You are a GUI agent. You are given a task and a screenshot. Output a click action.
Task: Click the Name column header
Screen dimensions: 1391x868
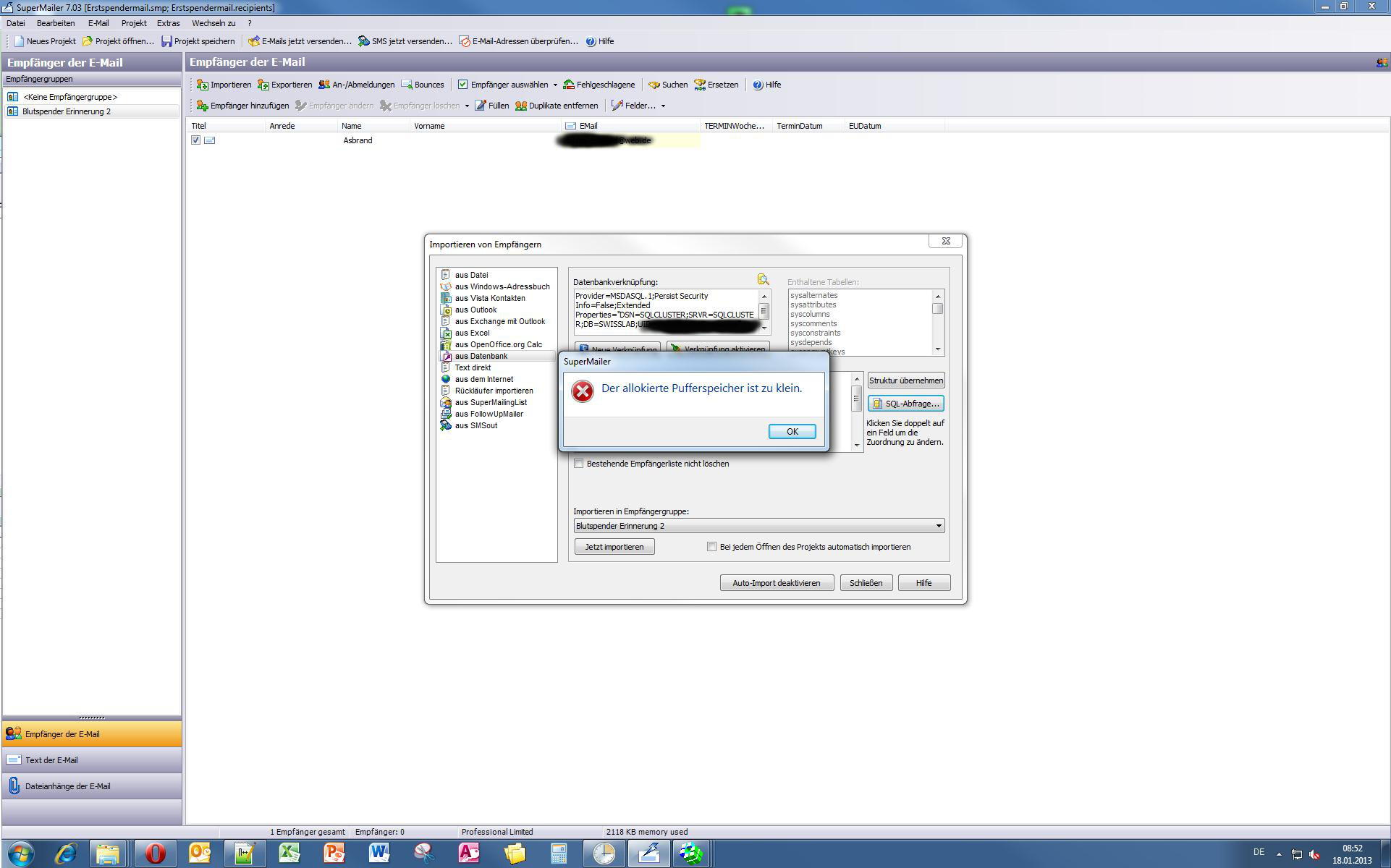click(374, 126)
